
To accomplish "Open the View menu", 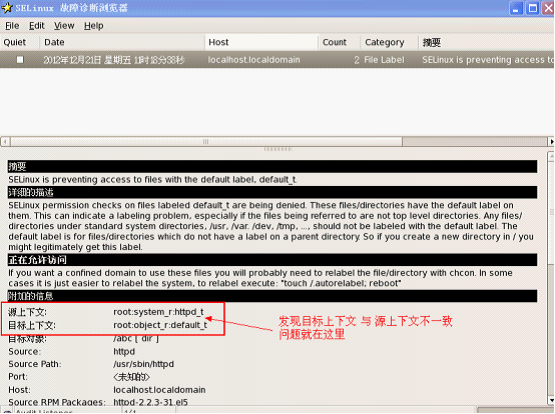I will point(64,26).
